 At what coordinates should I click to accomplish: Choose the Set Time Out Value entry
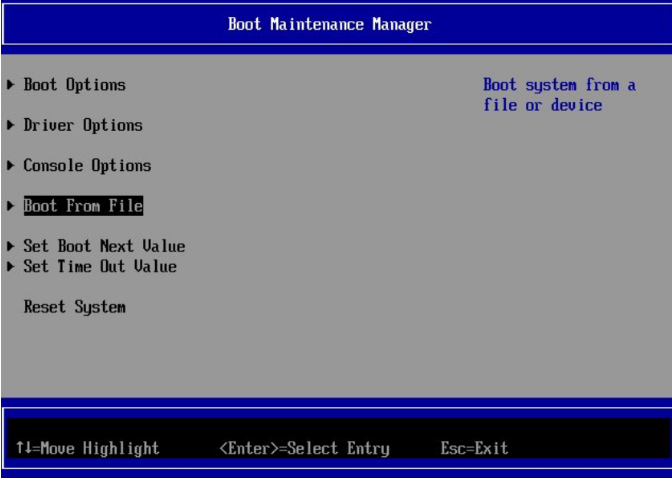pos(100,266)
